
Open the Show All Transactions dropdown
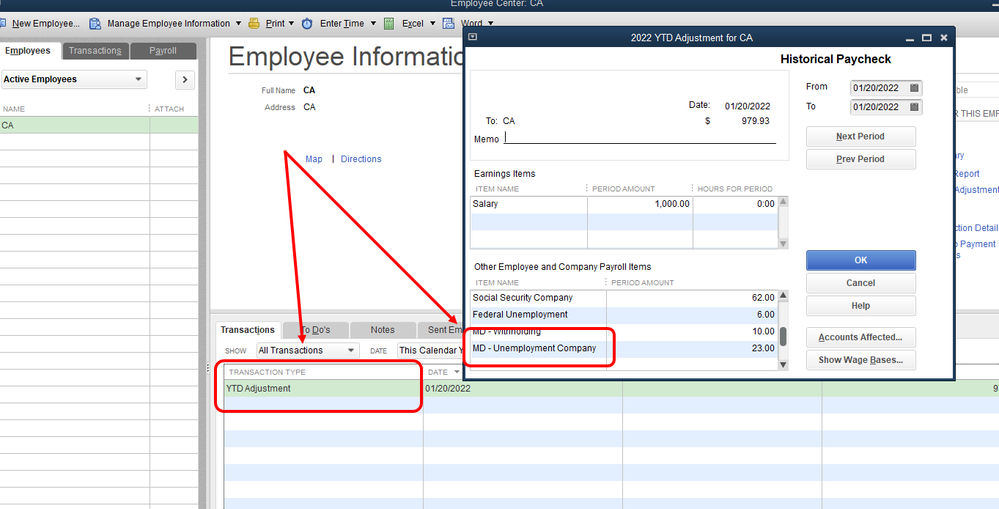pyautogui.click(x=350, y=351)
